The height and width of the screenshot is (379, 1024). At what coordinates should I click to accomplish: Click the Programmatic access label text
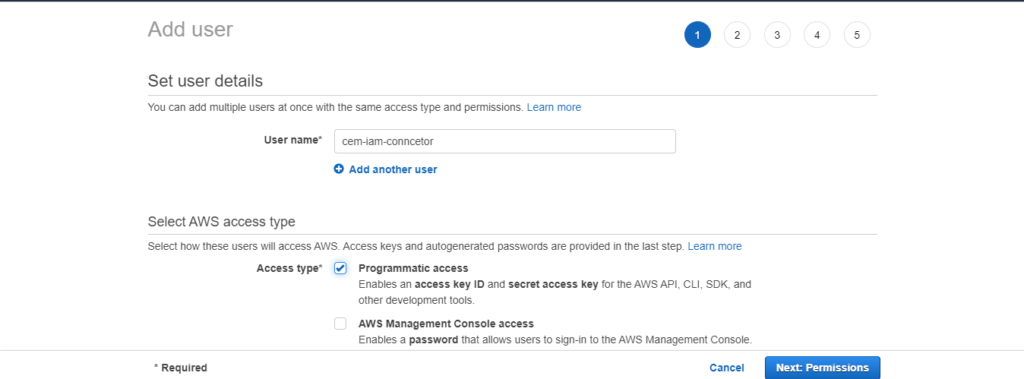(x=413, y=269)
